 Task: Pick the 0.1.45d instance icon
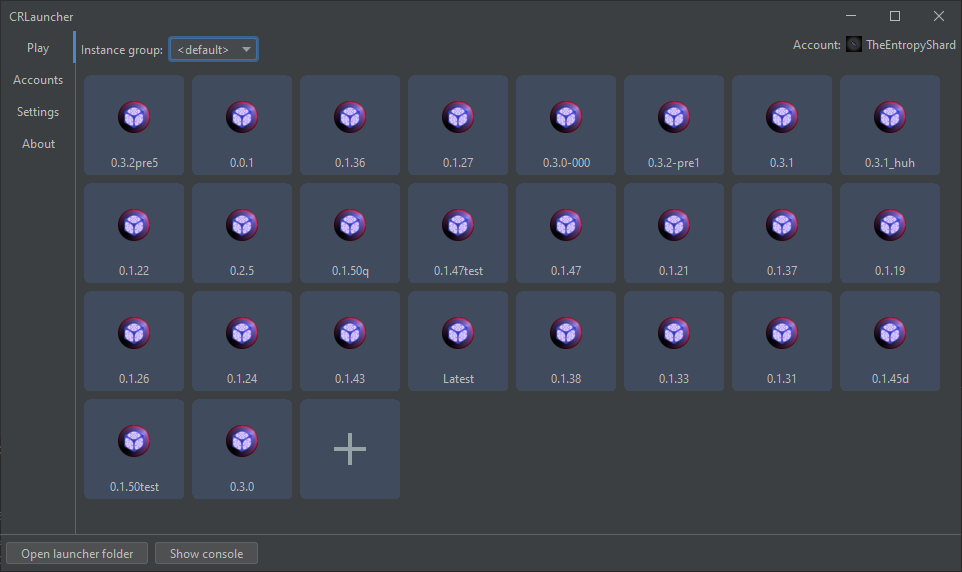point(890,333)
